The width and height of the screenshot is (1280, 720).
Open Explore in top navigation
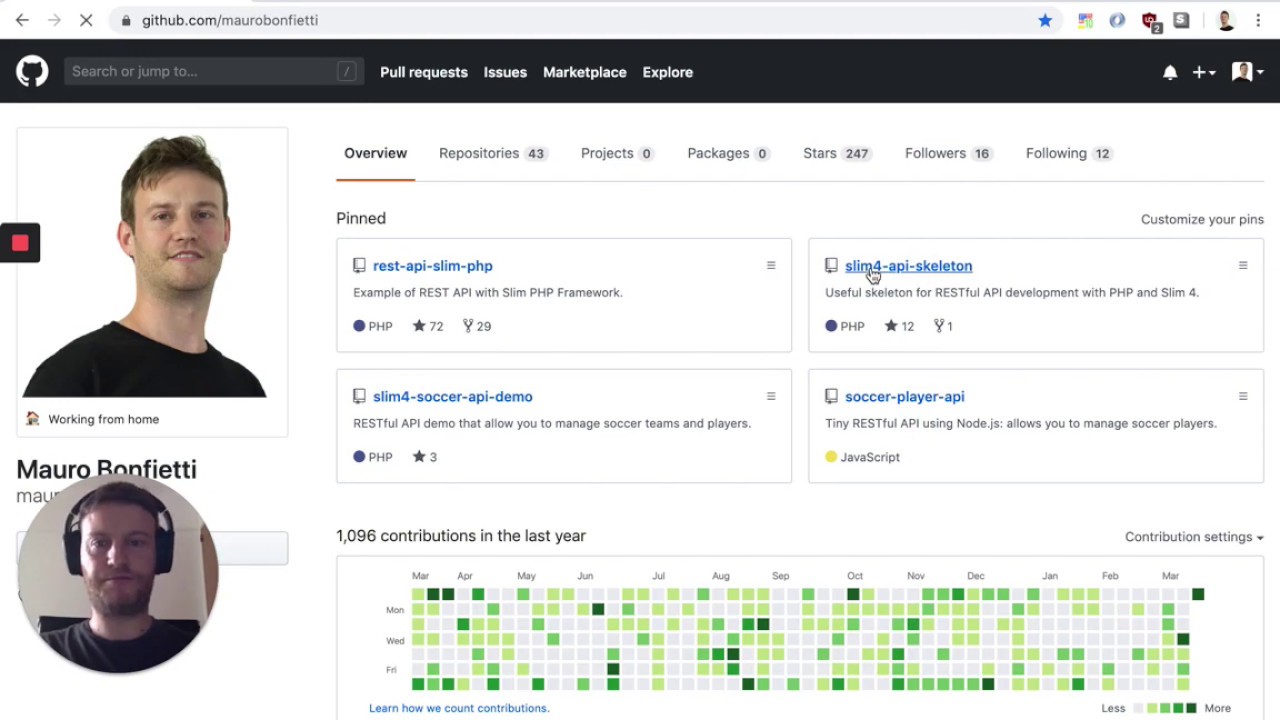click(x=668, y=72)
